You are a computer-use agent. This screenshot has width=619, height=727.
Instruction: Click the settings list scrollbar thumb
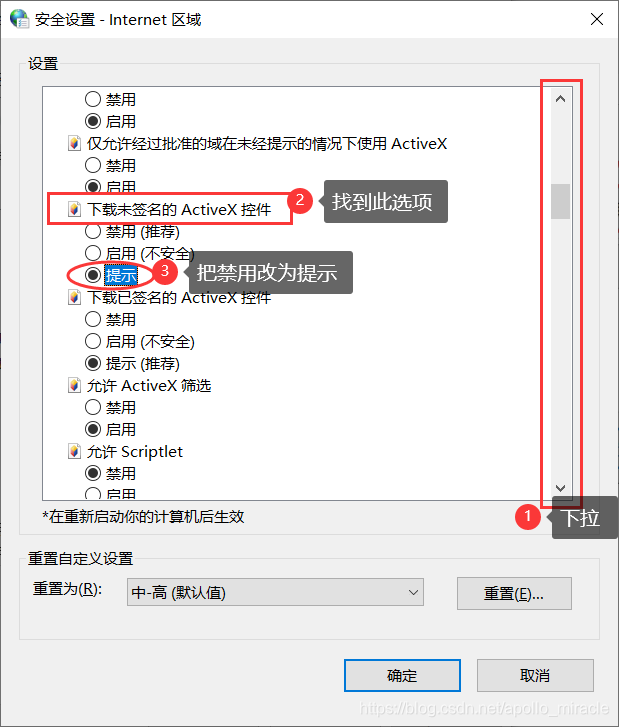[560, 201]
